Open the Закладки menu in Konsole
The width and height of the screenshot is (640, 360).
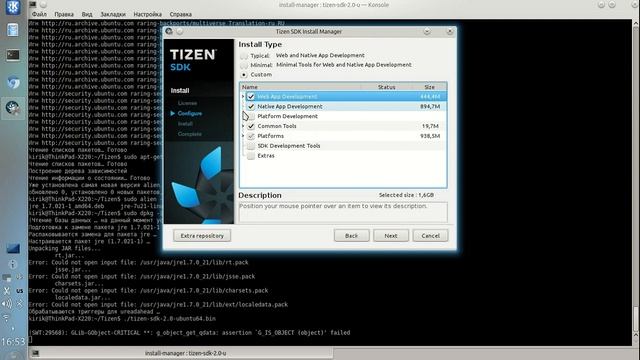coord(113,14)
